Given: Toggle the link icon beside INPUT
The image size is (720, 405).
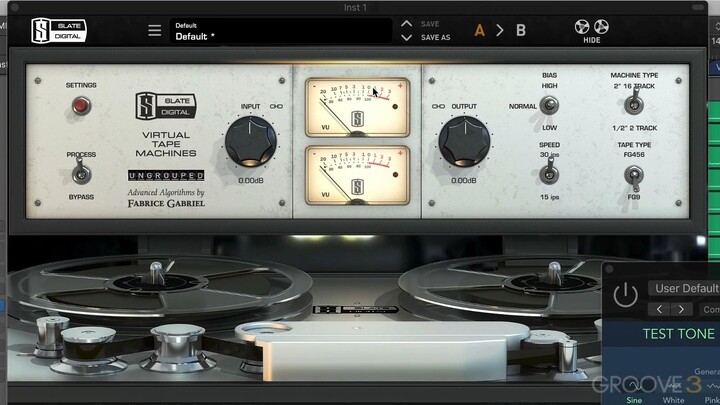Looking at the screenshot, I should click(276, 107).
